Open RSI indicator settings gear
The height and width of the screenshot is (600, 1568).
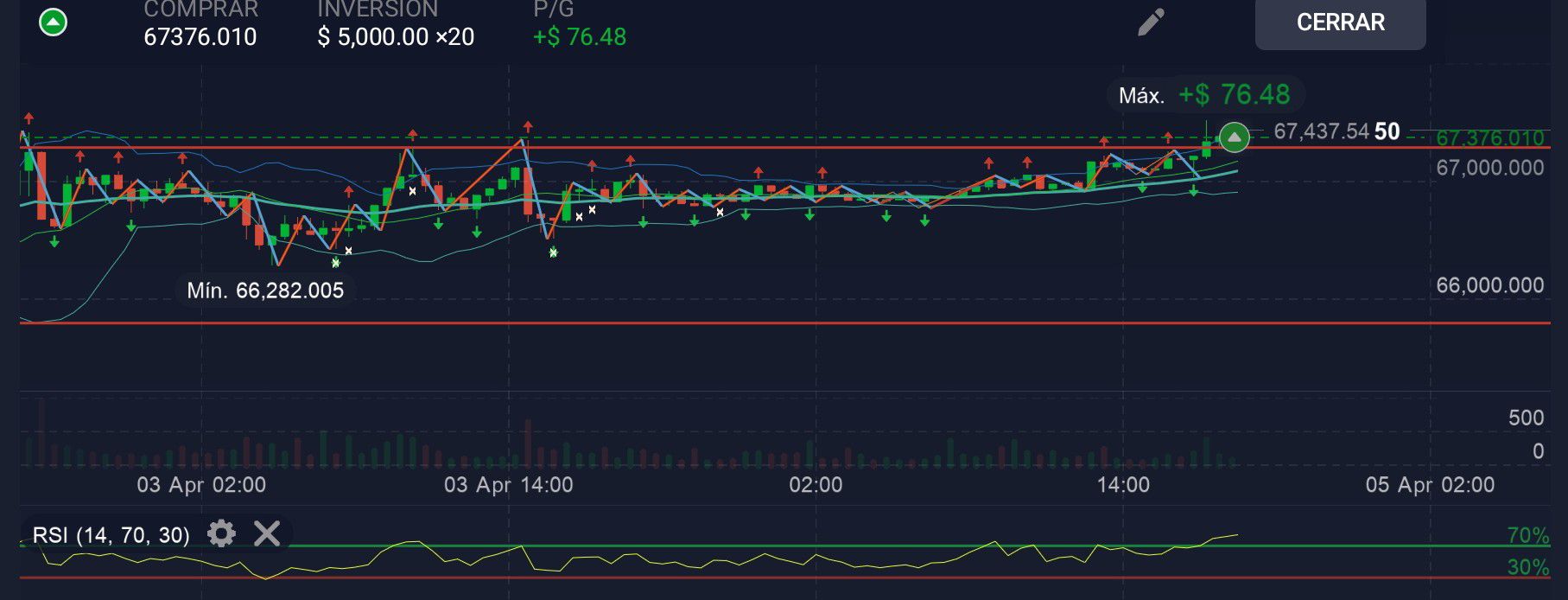click(x=221, y=533)
